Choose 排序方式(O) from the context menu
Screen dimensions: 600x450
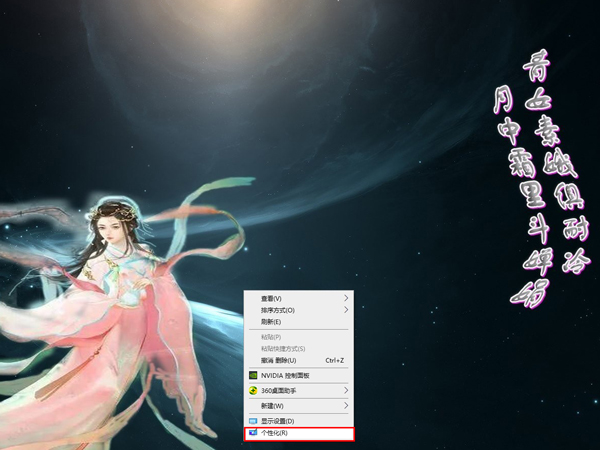(277, 310)
